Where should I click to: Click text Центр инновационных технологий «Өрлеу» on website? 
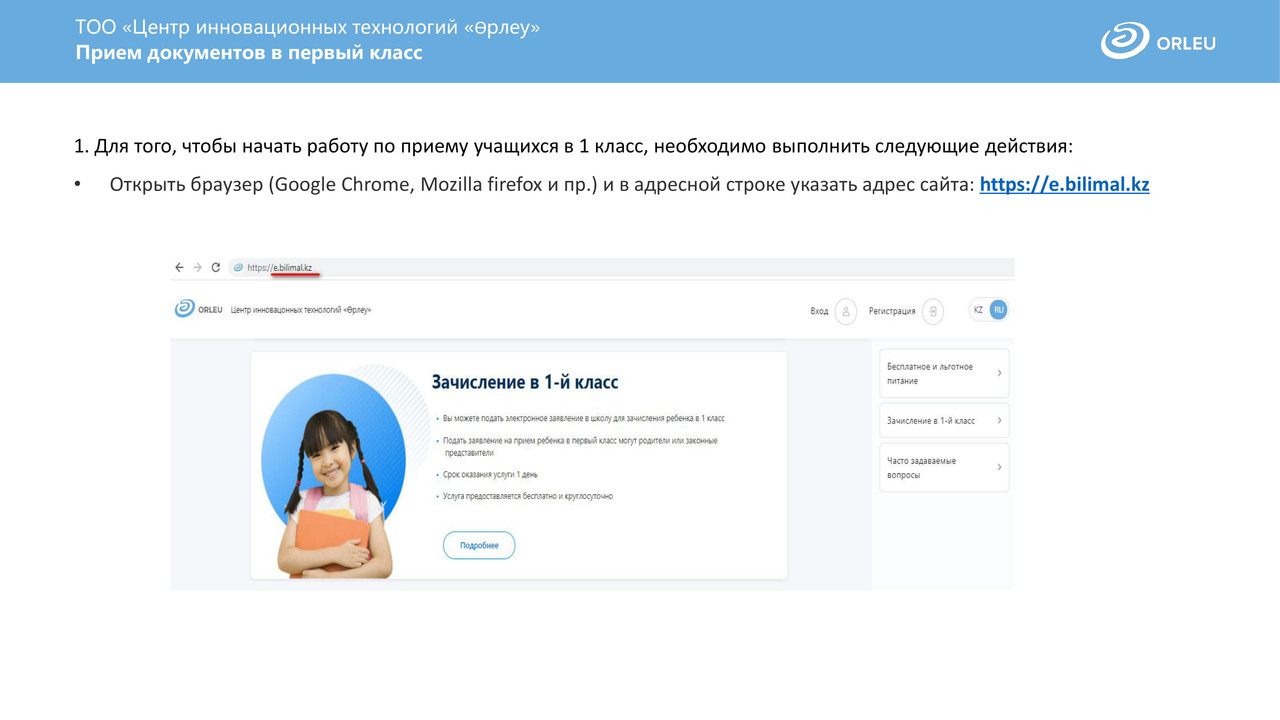pos(301,310)
